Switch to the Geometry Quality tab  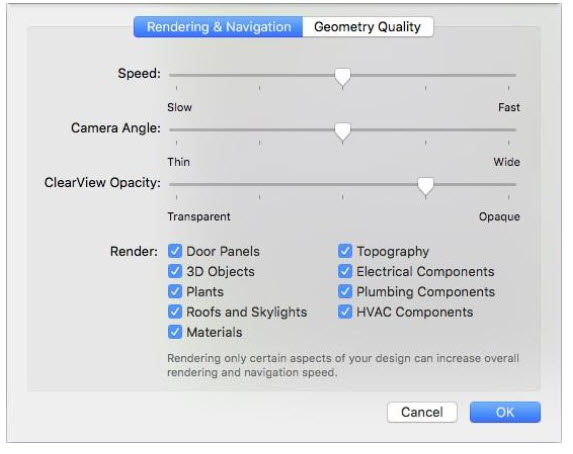click(368, 27)
